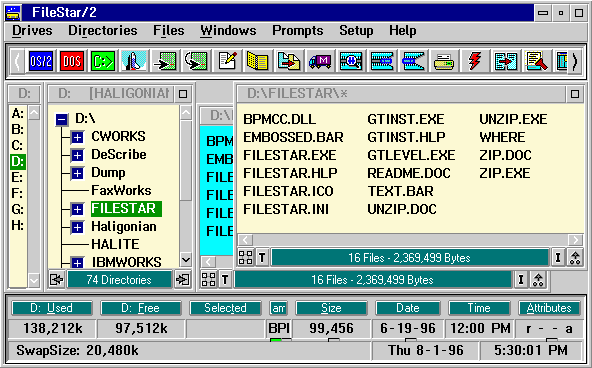Click the T button in FILESTAR window
This screenshot has height=368, width=592.
262,258
